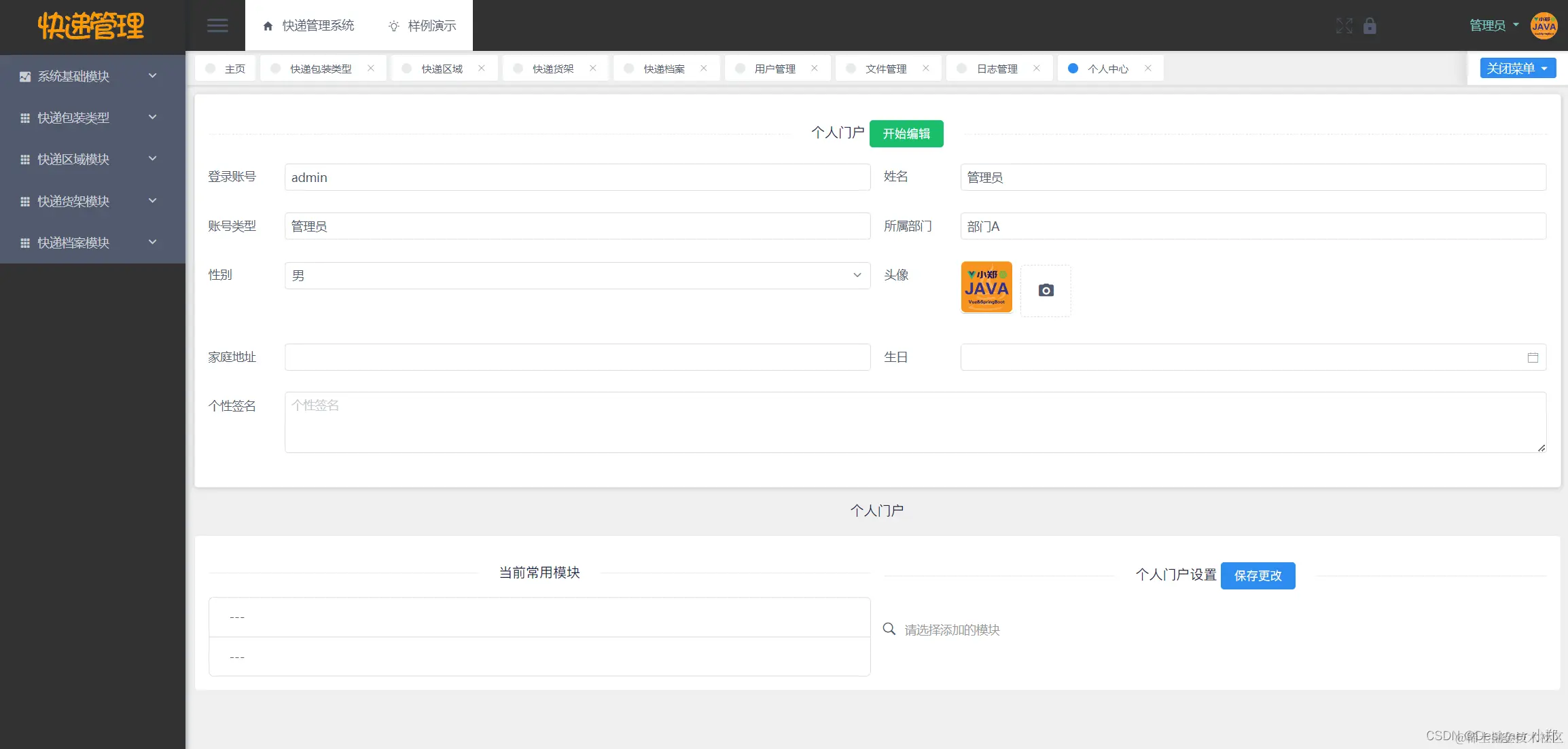
Task: Click the 保存更改 button
Action: click(1258, 575)
